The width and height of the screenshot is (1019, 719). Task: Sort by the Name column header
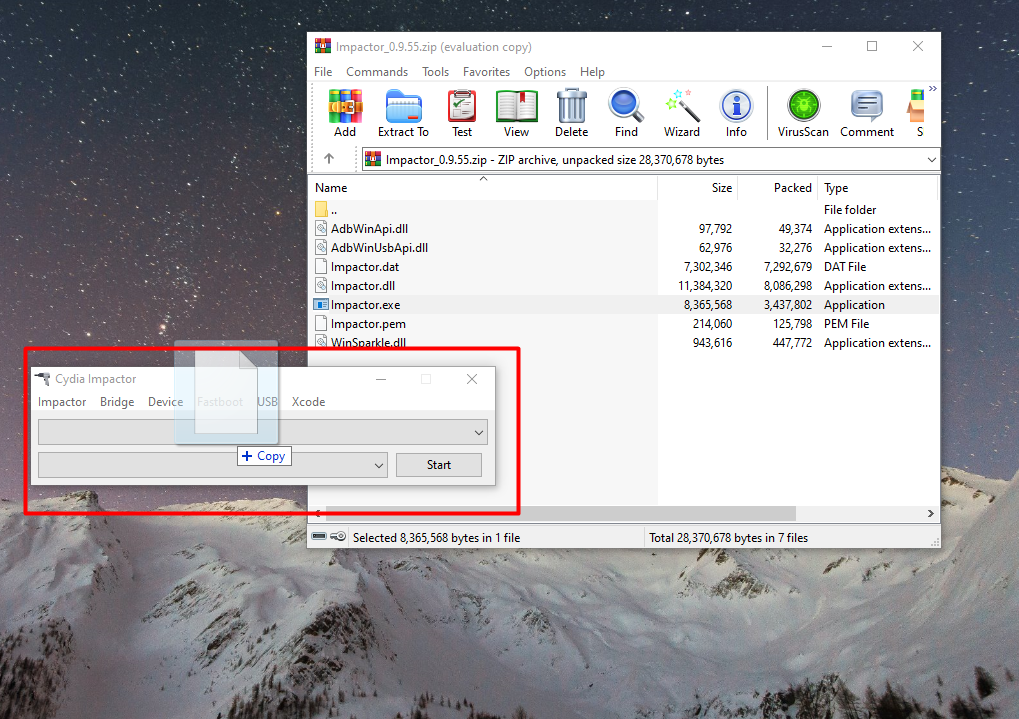[x=483, y=188]
